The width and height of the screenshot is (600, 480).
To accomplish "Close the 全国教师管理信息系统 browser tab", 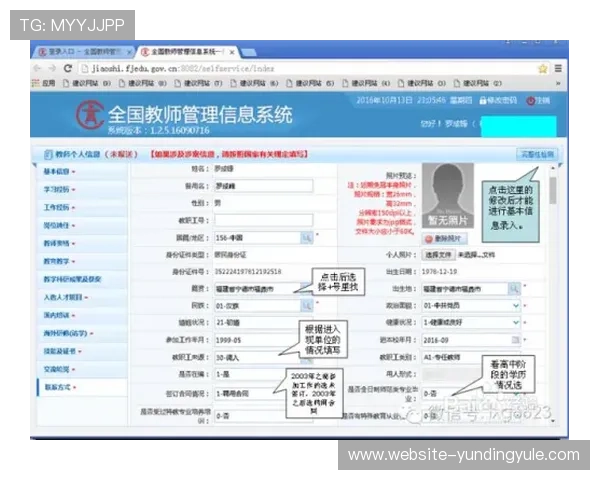I will 232,52.
